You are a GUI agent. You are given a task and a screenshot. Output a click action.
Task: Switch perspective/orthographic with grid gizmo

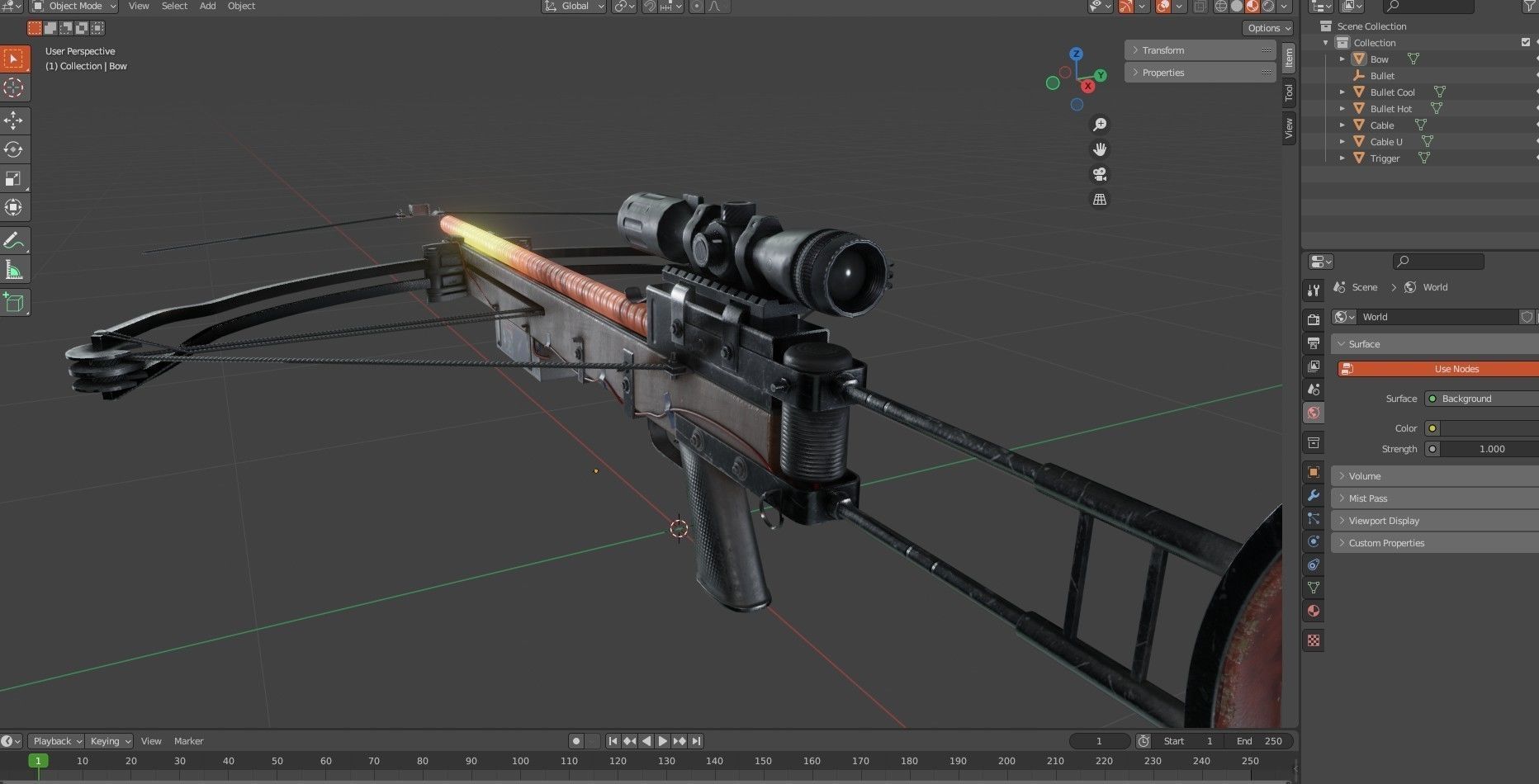tap(1100, 199)
